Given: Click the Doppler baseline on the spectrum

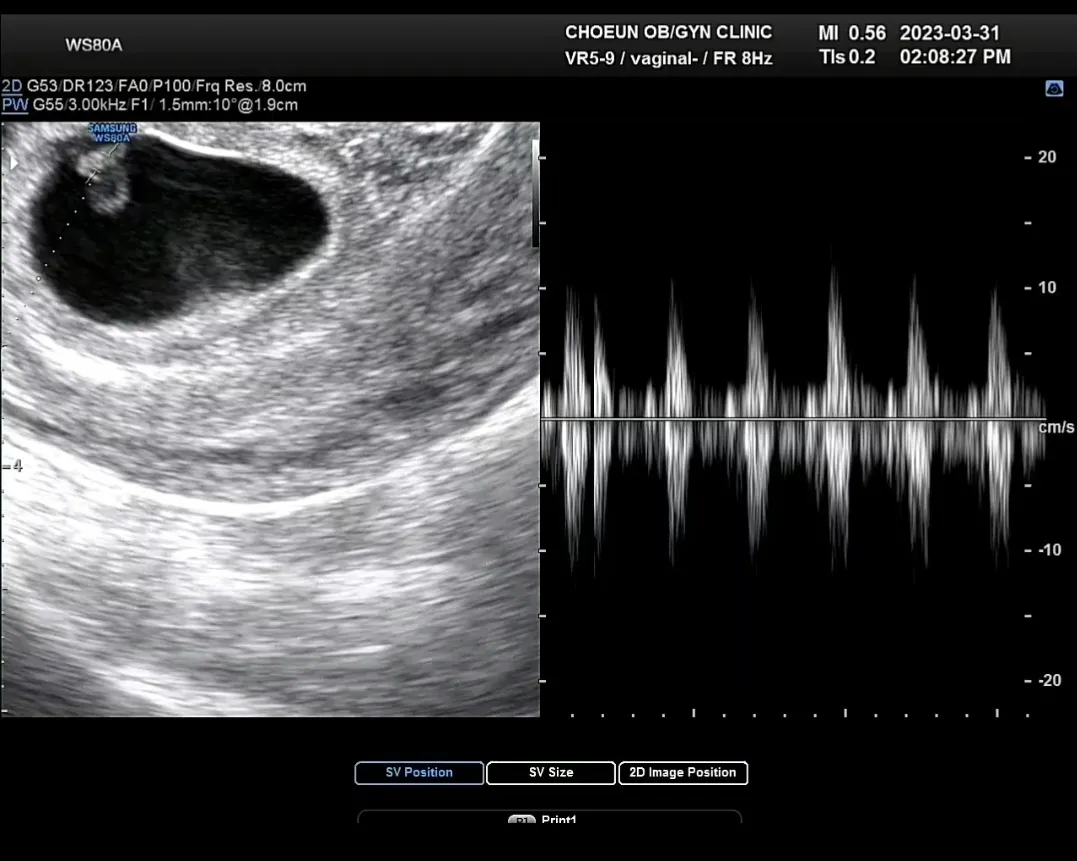Looking at the screenshot, I should pos(793,417).
